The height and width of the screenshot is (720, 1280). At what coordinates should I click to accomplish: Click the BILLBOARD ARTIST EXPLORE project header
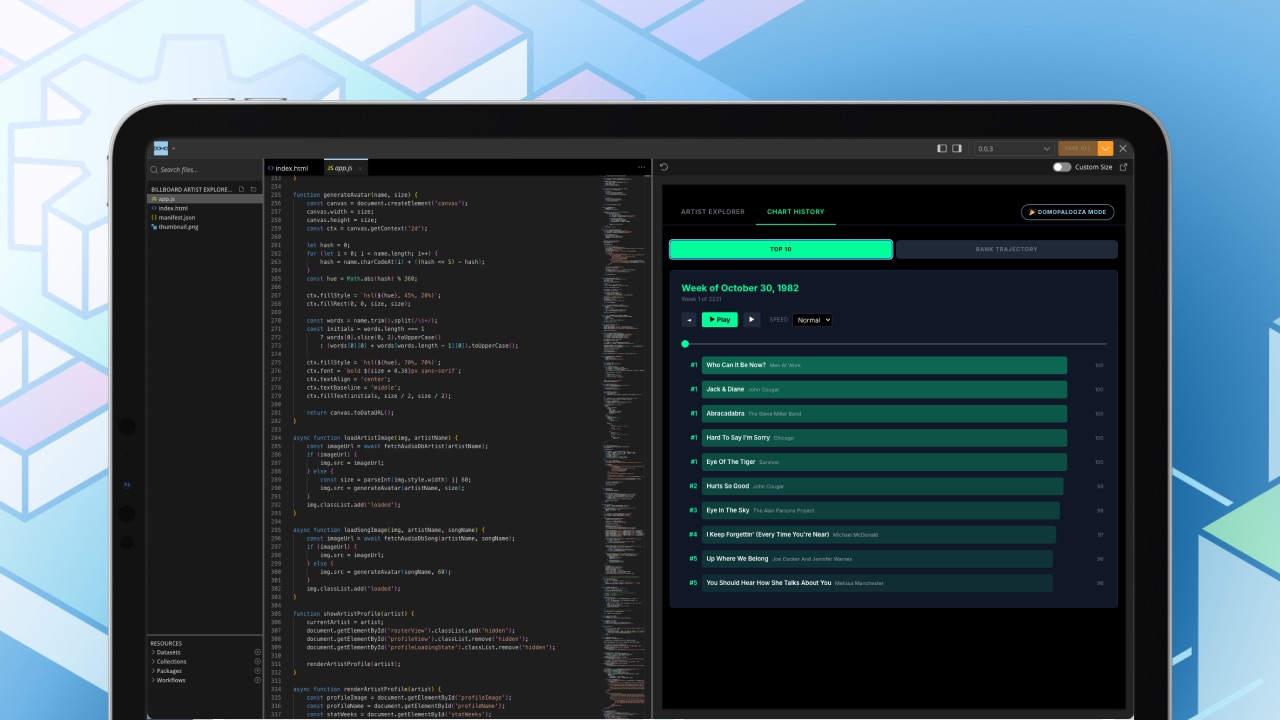(191, 189)
